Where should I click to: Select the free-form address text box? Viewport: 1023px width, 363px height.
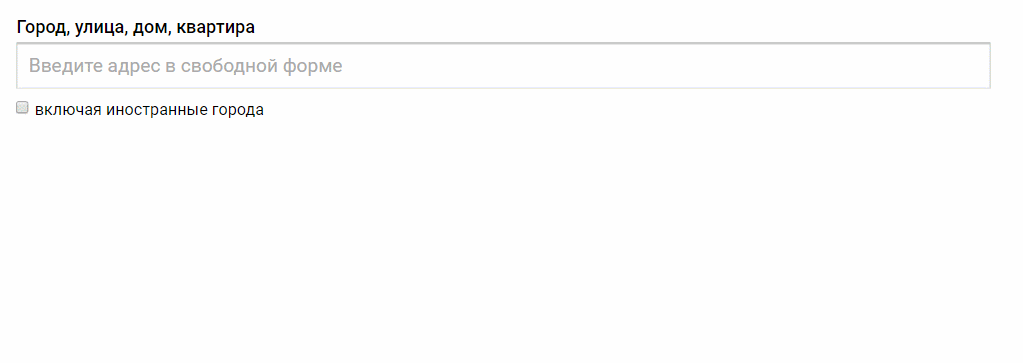pyautogui.click(x=503, y=66)
